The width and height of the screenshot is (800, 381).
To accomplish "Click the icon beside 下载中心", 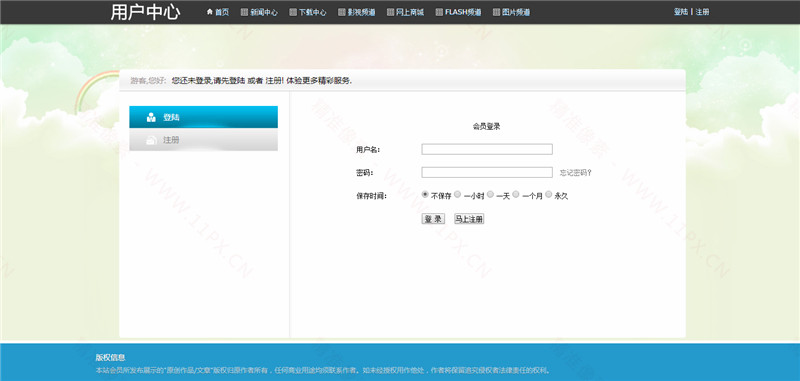I will 293,12.
